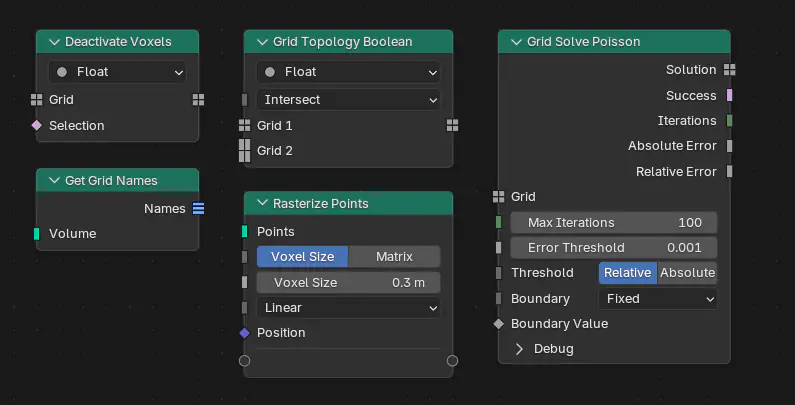Click the Iterations output socket

pyautogui.click(x=730, y=121)
